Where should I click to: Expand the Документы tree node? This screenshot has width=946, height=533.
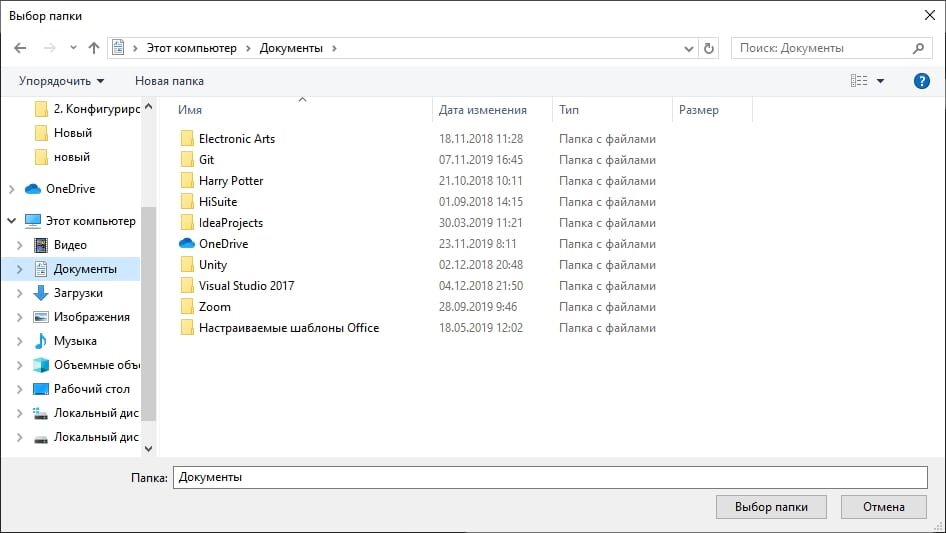coord(19,269)
